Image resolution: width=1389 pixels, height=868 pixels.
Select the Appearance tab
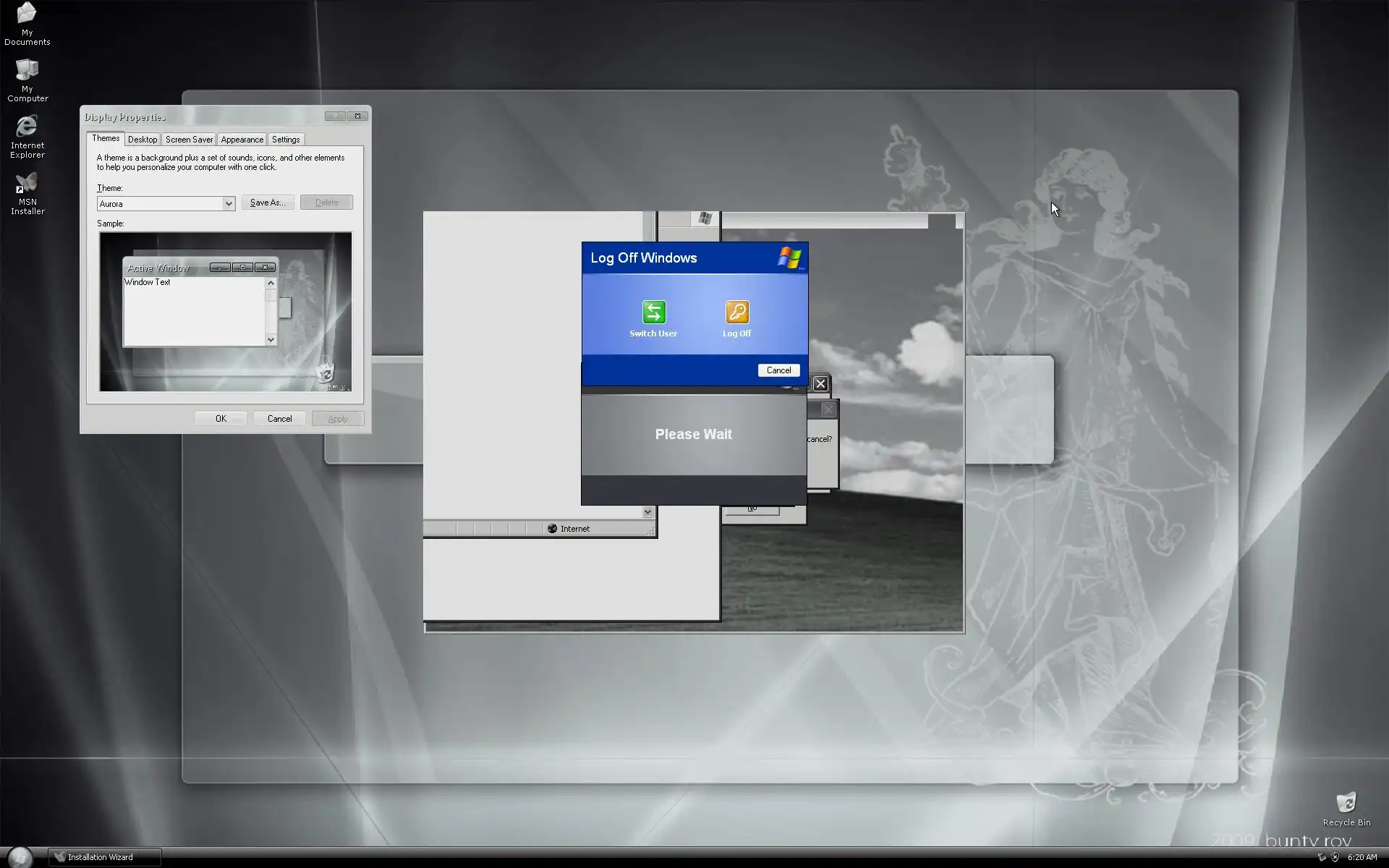click(242, 140)
